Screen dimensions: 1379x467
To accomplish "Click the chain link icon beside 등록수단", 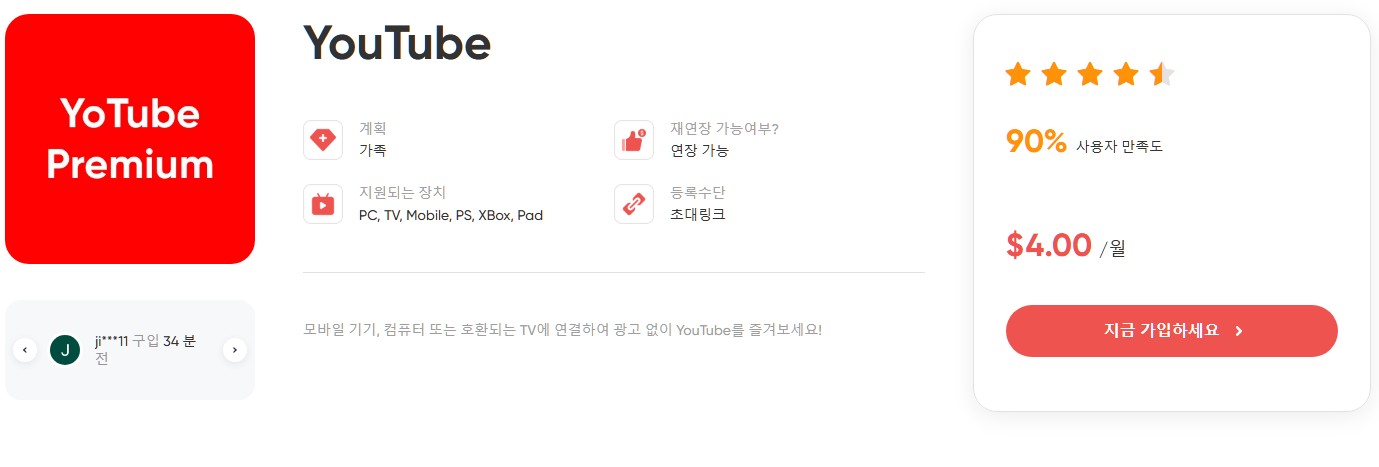I will 634,204.
